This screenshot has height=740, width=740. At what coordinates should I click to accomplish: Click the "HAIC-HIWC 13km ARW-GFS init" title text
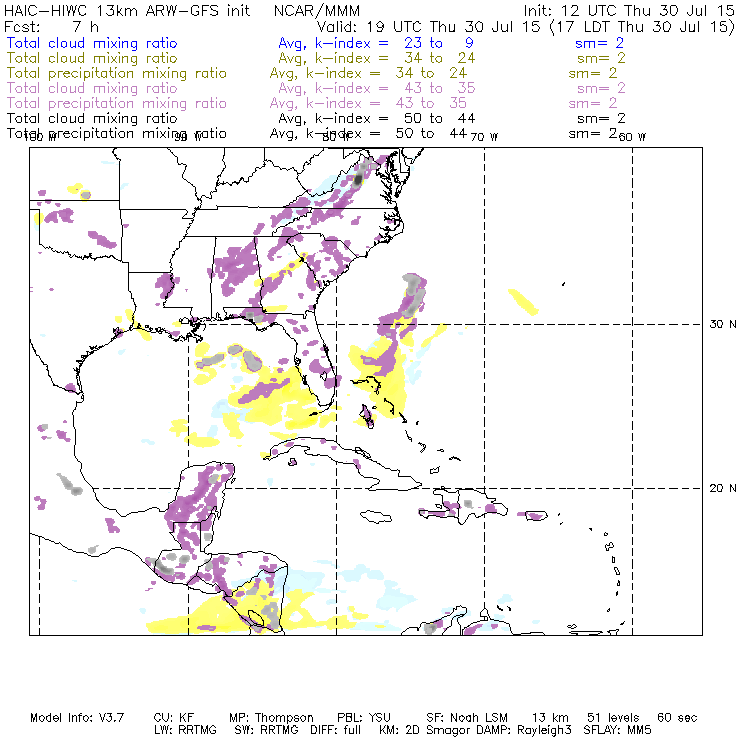[127, 10]
